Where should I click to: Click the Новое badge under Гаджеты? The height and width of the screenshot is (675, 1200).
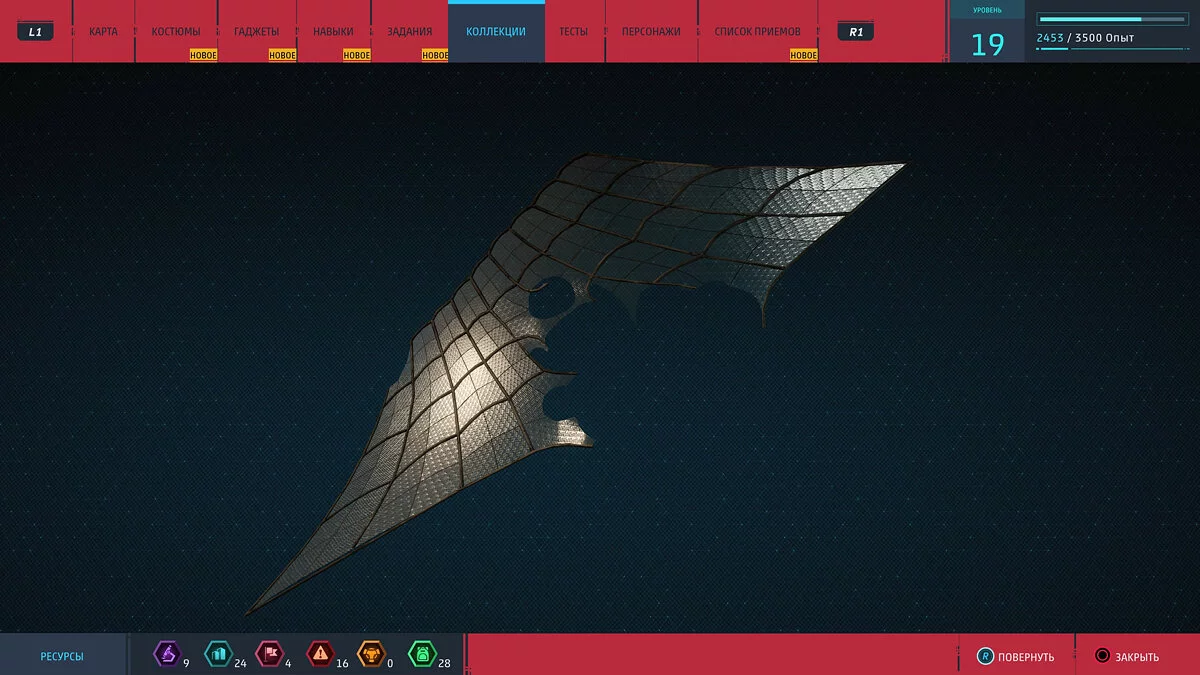(283, 56)
